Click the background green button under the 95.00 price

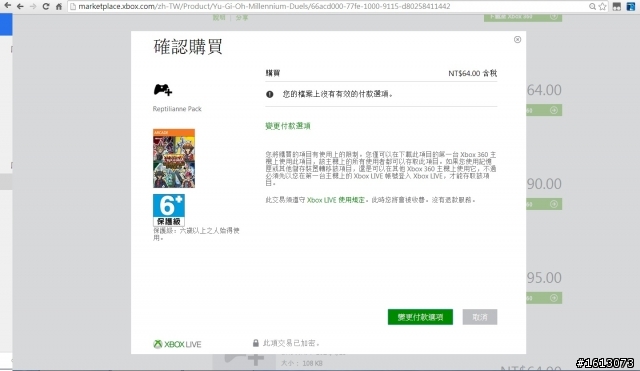(544, 298)
